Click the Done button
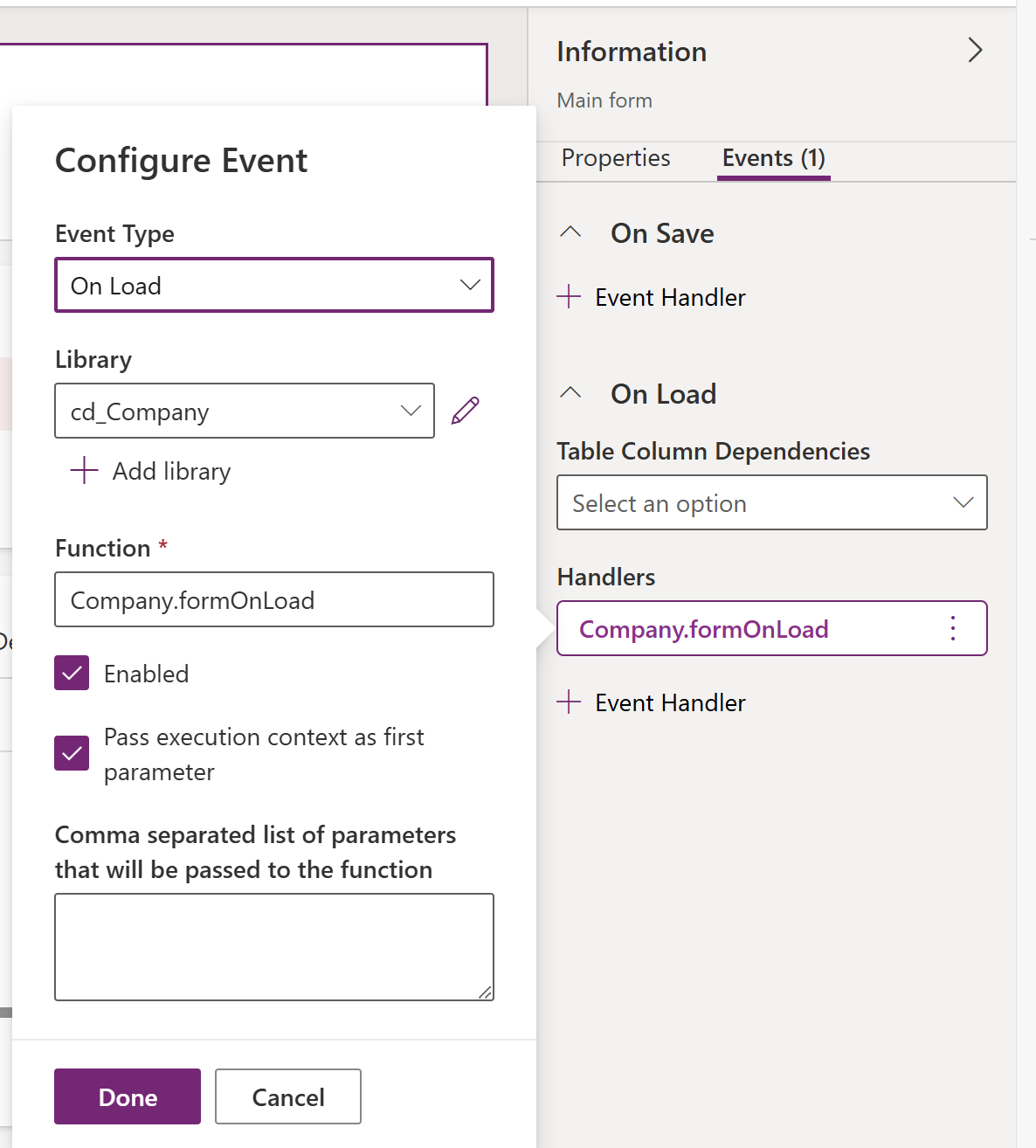This screenshot has height=1148, width=1036. [x=128, y=1096]
